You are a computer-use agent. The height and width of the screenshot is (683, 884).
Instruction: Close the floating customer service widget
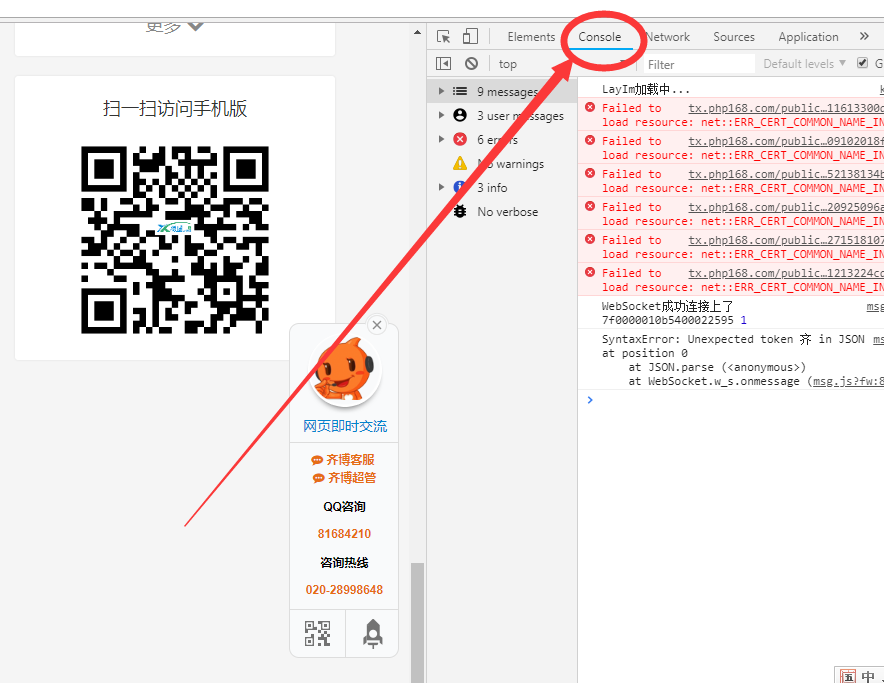377,325
